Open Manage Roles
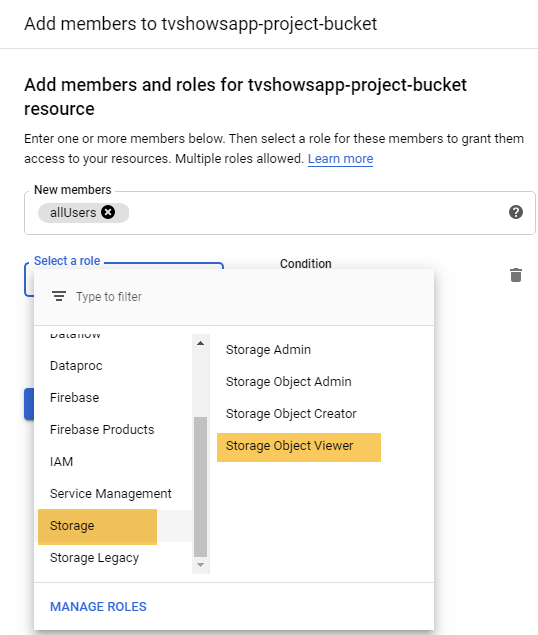 pyautogui.click(x=98, y=607)
